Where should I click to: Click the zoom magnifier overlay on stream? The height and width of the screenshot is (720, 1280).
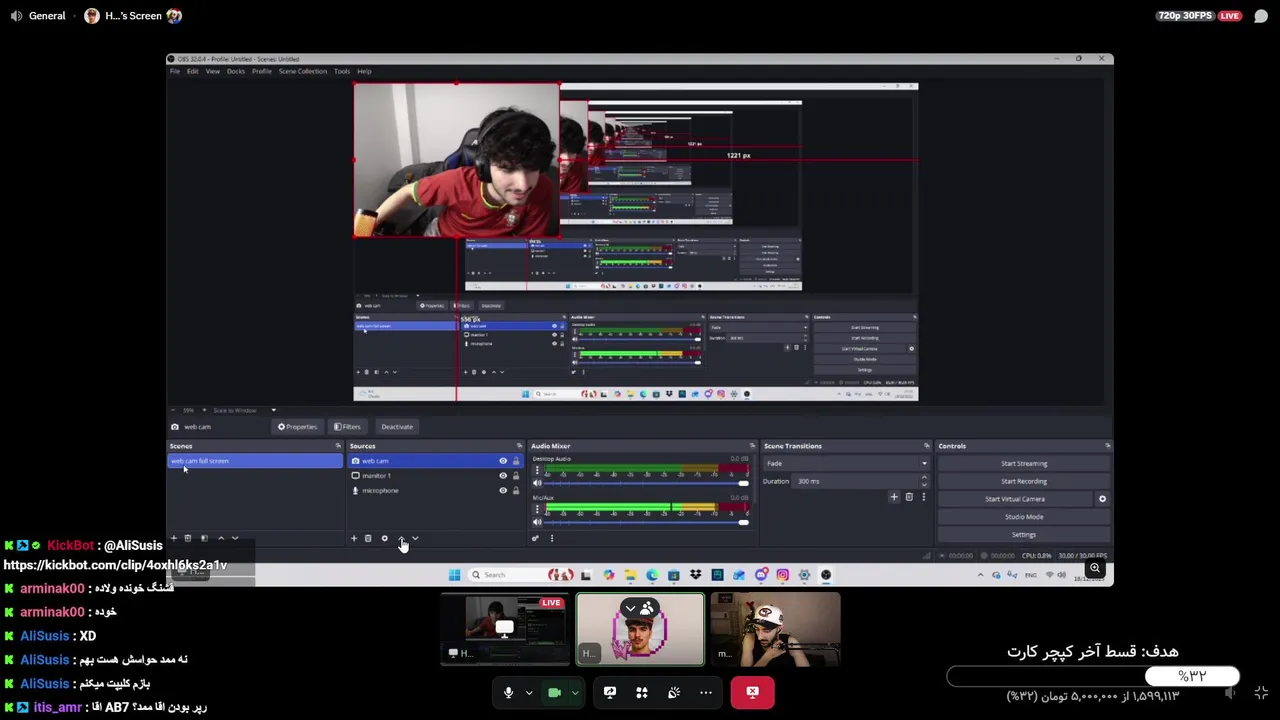point(1095,569)
